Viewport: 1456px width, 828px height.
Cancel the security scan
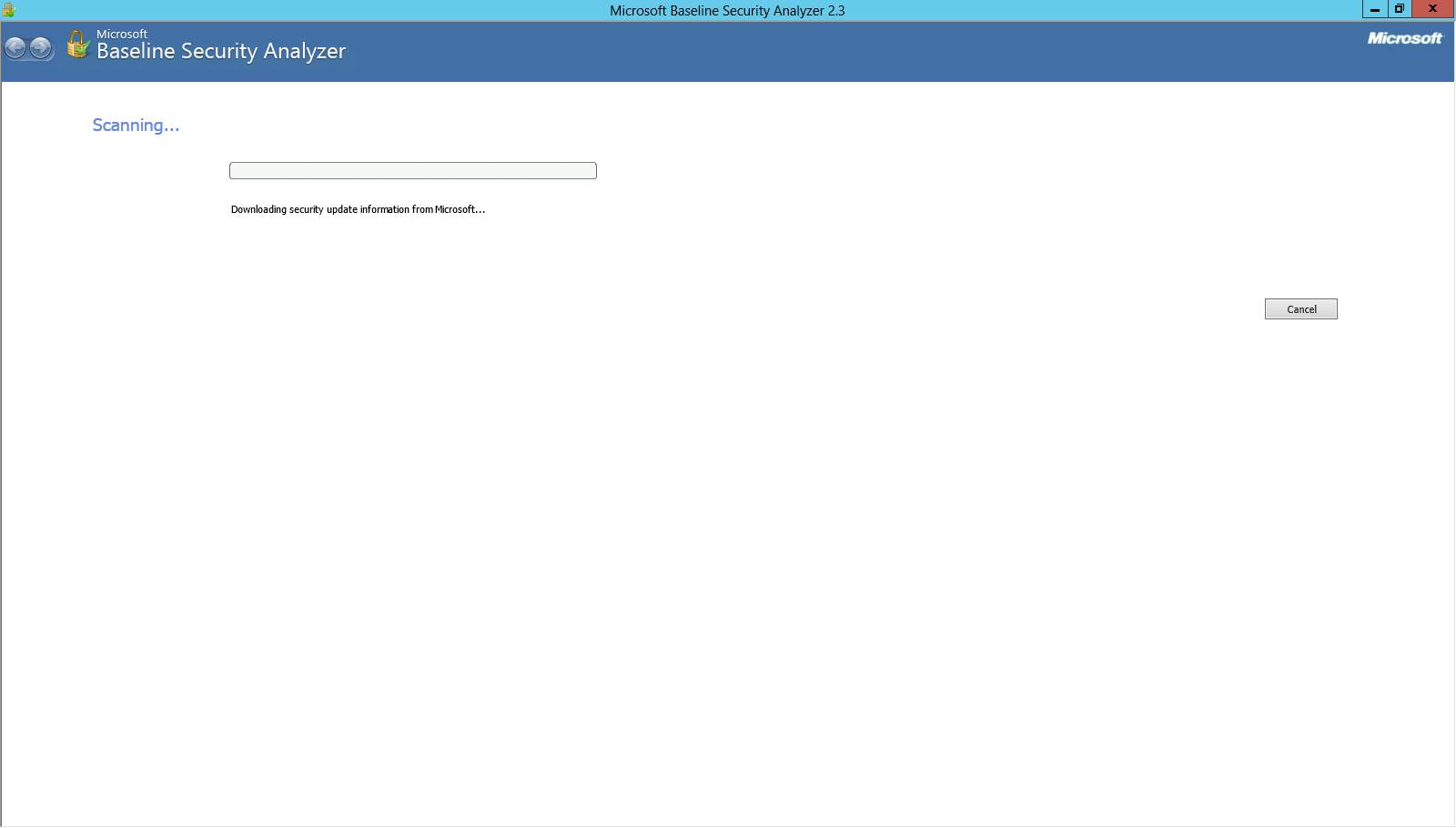[1301, 309]
